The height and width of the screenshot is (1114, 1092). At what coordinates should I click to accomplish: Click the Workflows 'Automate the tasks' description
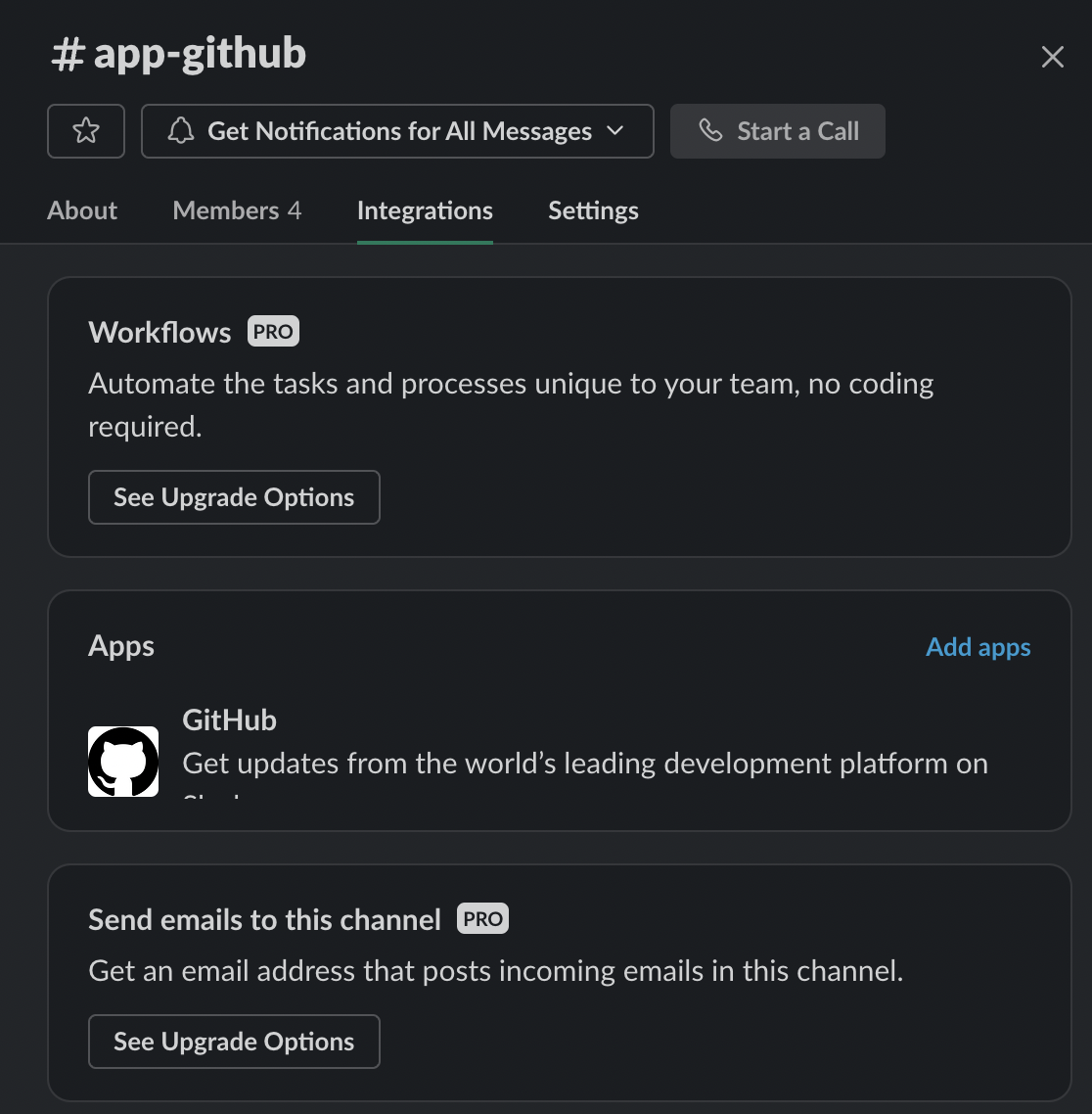[511, 405]
